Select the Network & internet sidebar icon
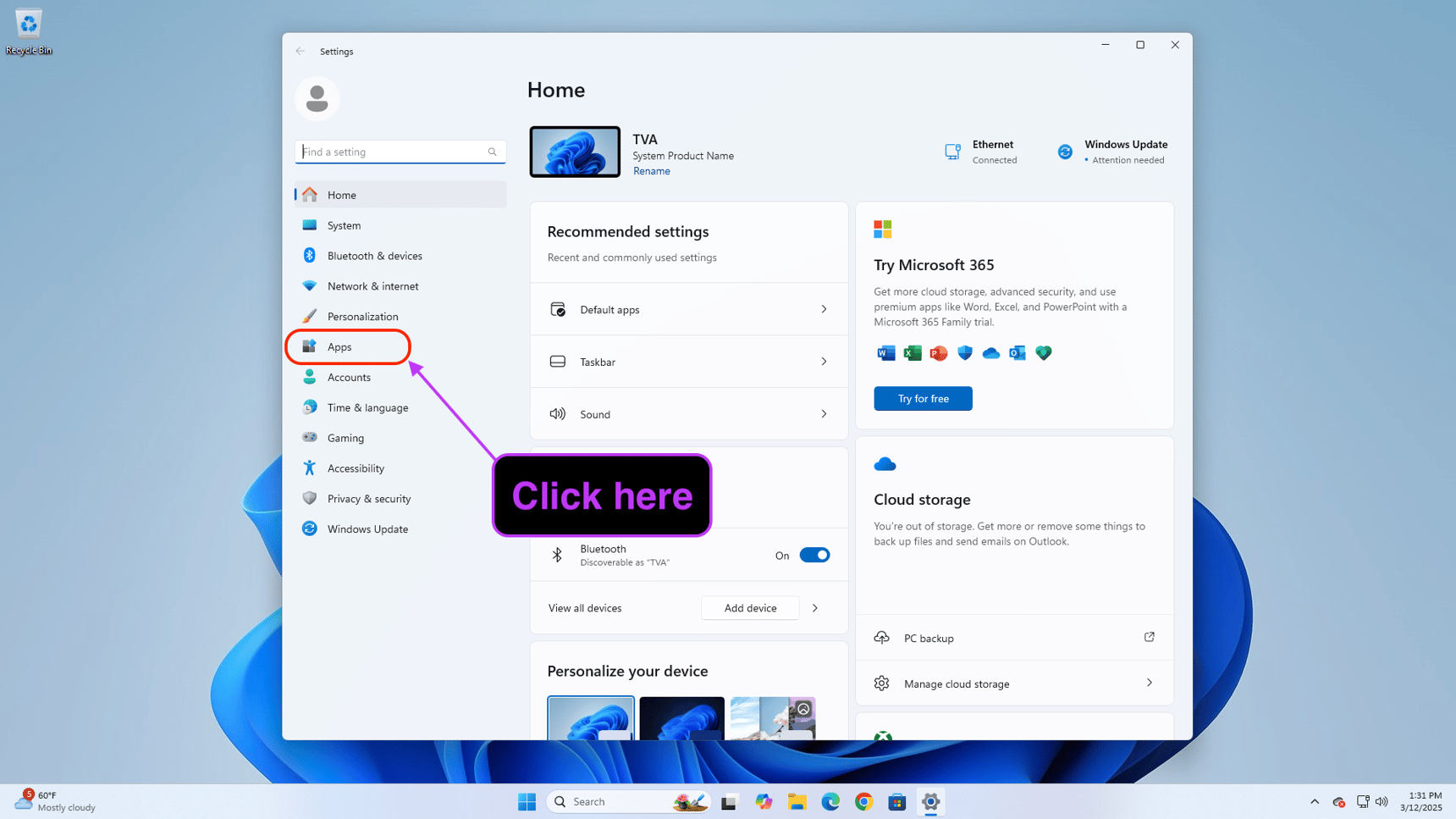 point(310,285)
